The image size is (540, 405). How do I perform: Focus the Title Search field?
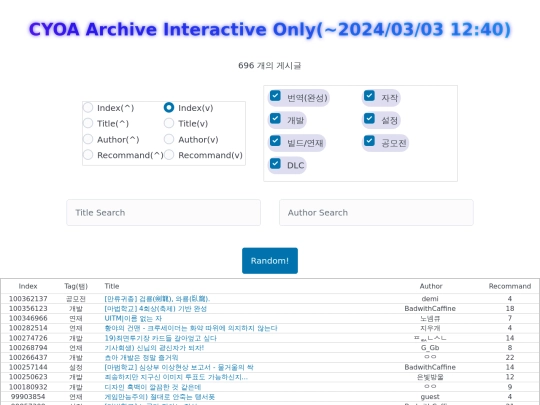tap(163, 212)
